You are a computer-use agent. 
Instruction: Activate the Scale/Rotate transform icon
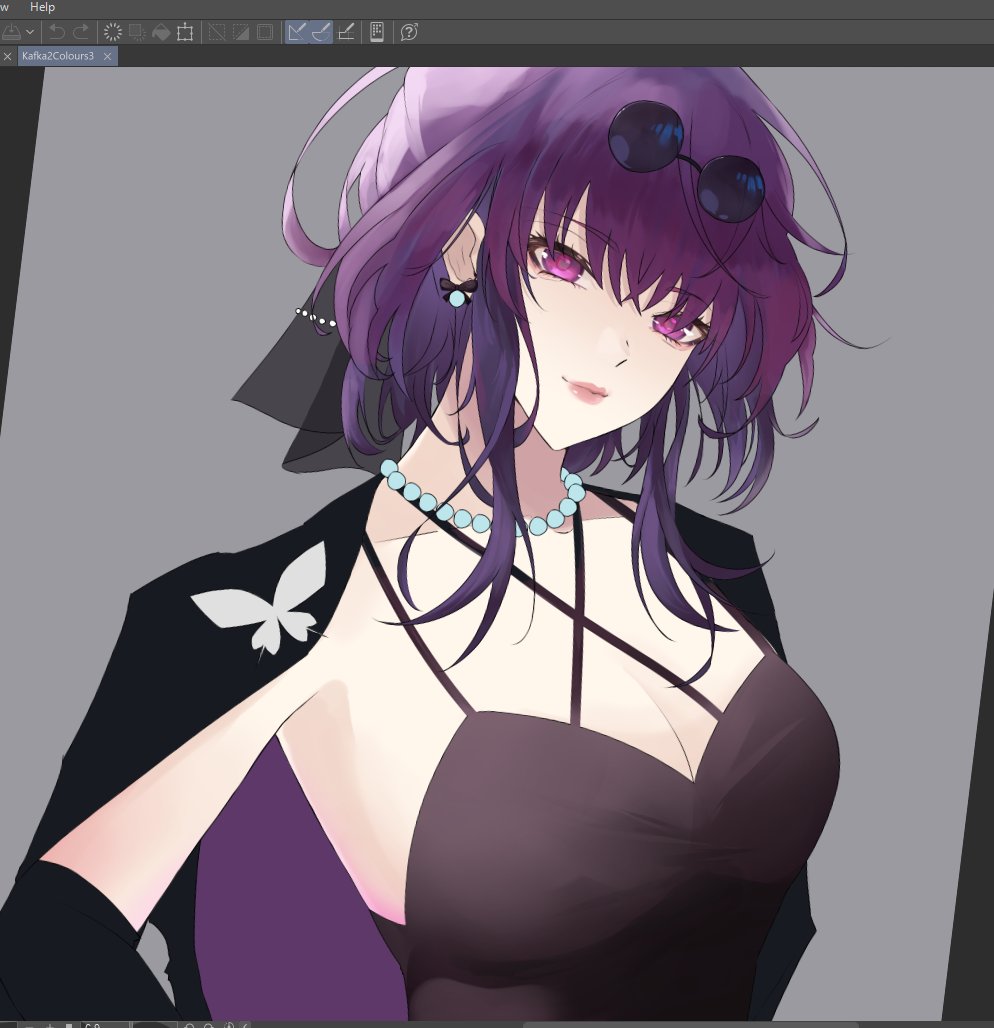[x=186, y=31]
